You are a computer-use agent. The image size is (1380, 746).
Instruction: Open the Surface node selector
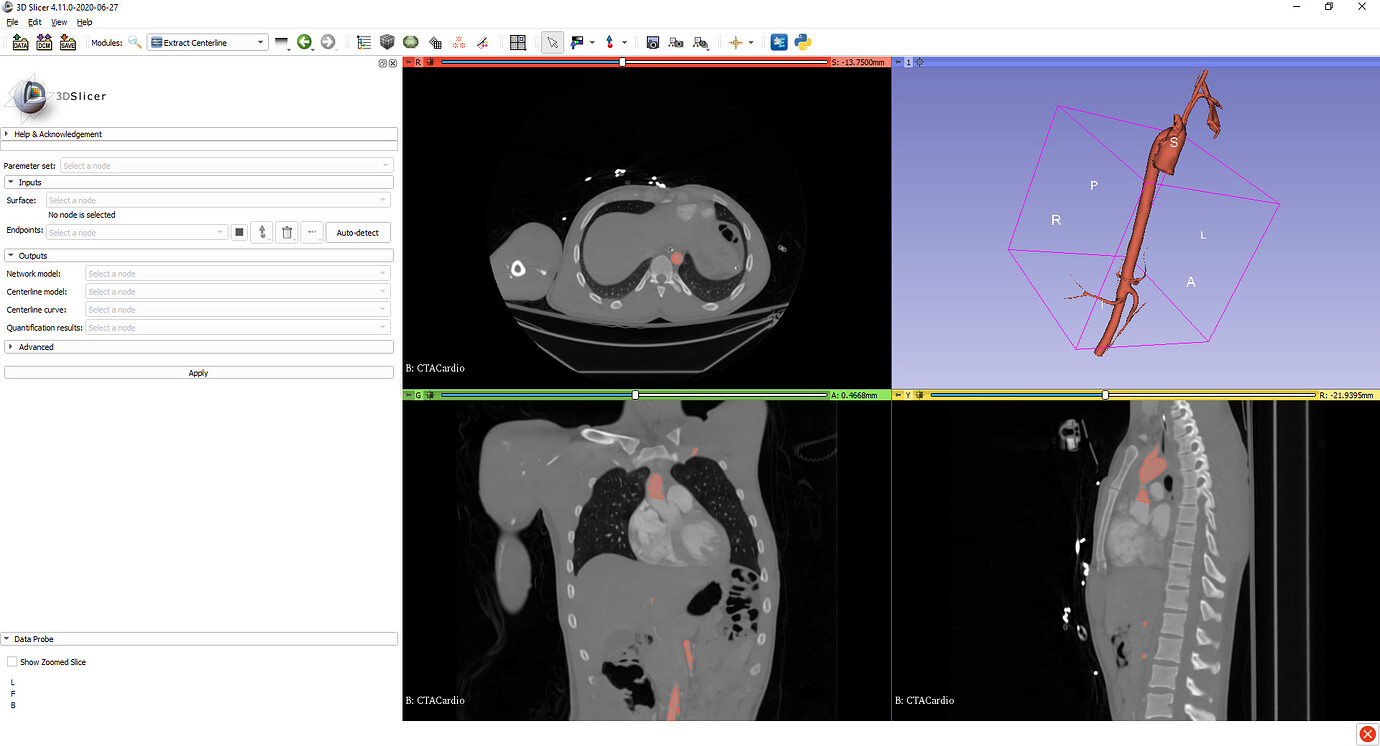click(x=216, y=200)
